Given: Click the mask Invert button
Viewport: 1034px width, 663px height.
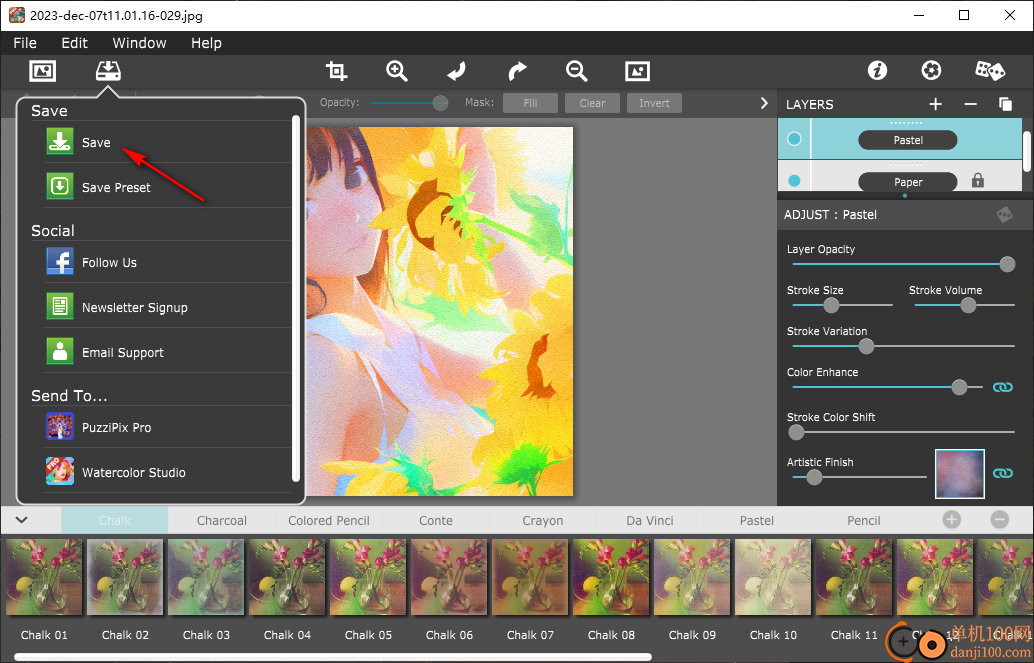Looking at the screenshot, I should click(x=654, y=103).
